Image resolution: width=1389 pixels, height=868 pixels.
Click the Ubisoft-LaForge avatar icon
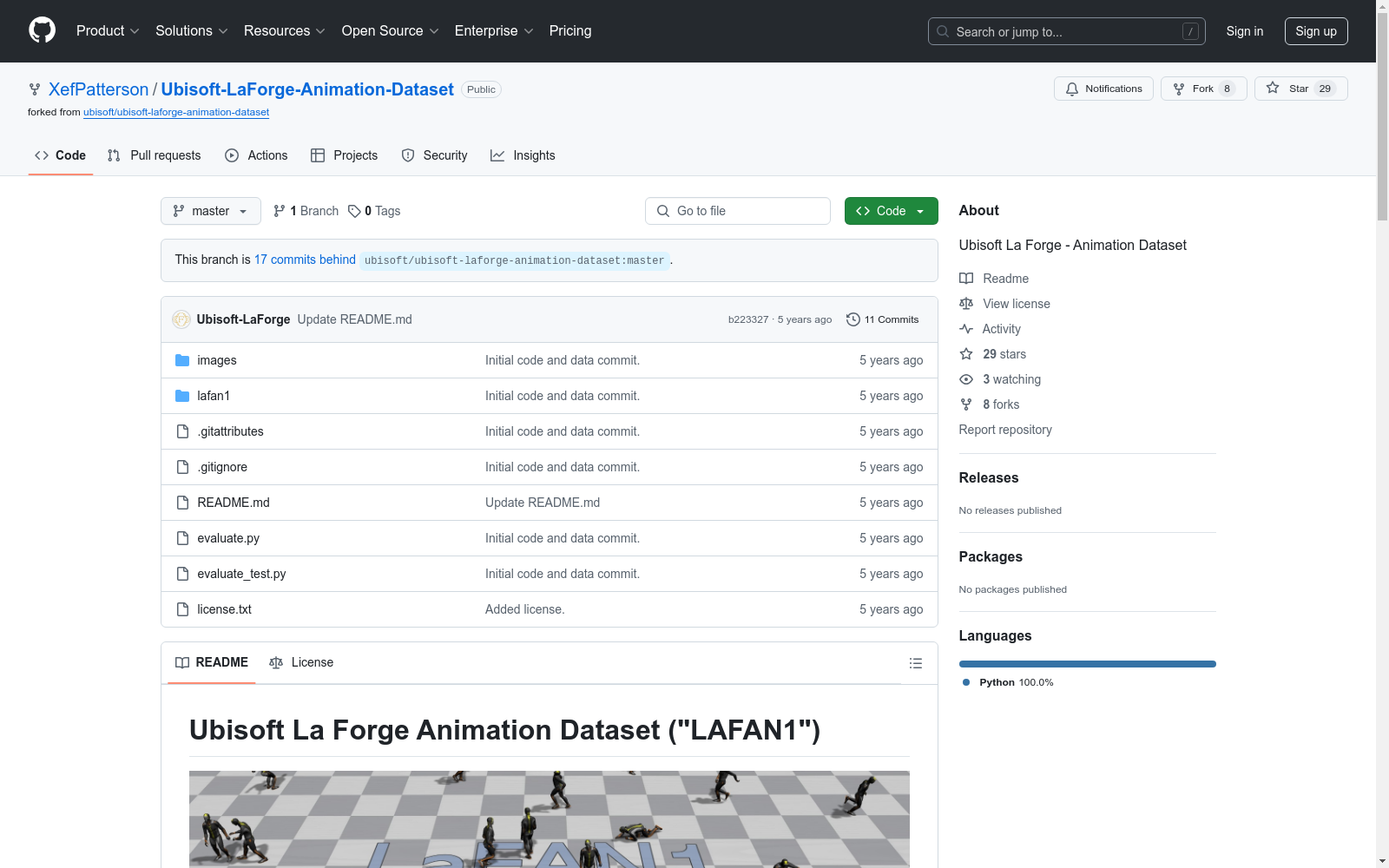point(181,319)
